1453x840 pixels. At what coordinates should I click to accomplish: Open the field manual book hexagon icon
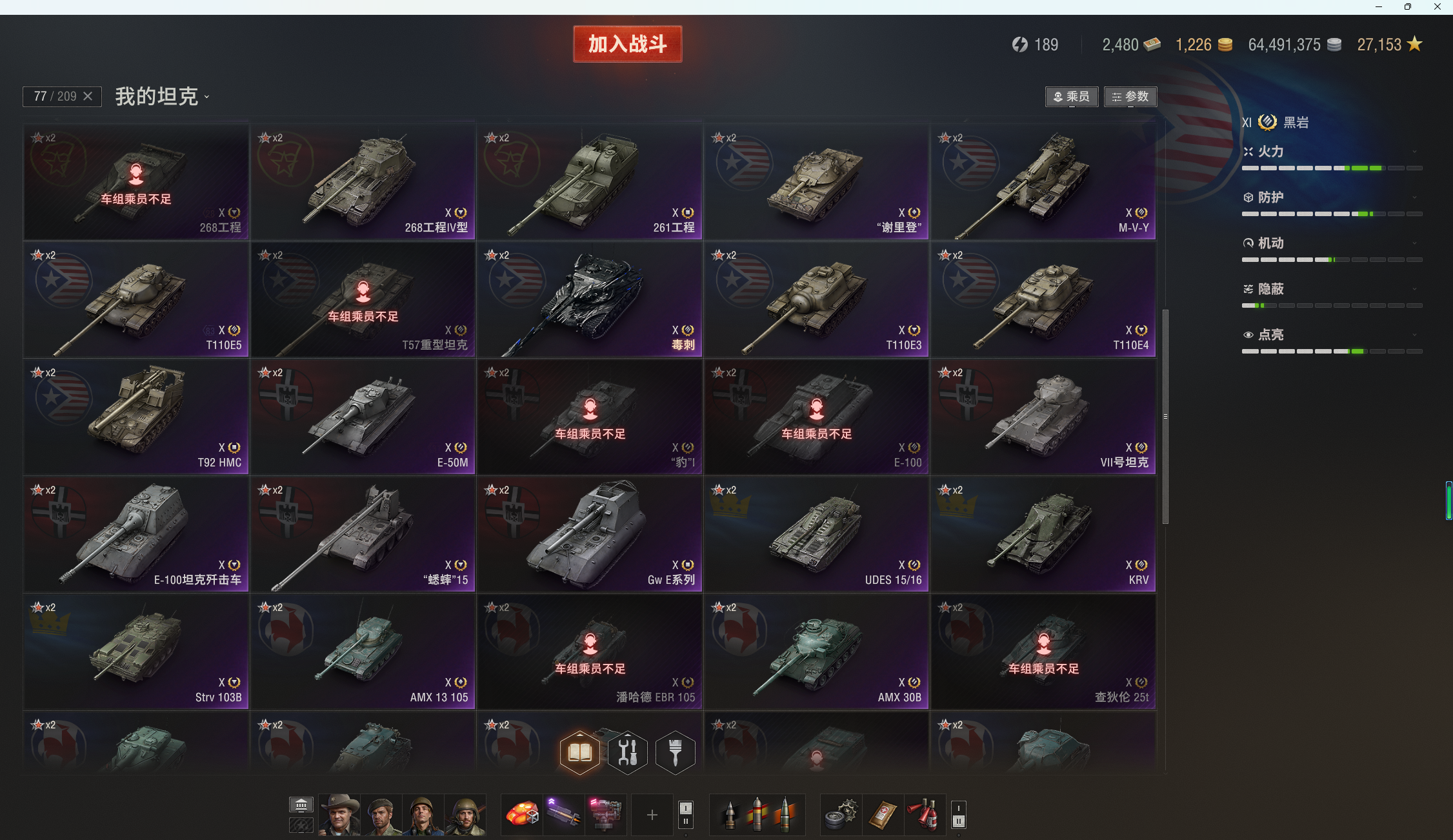point(579,752)
